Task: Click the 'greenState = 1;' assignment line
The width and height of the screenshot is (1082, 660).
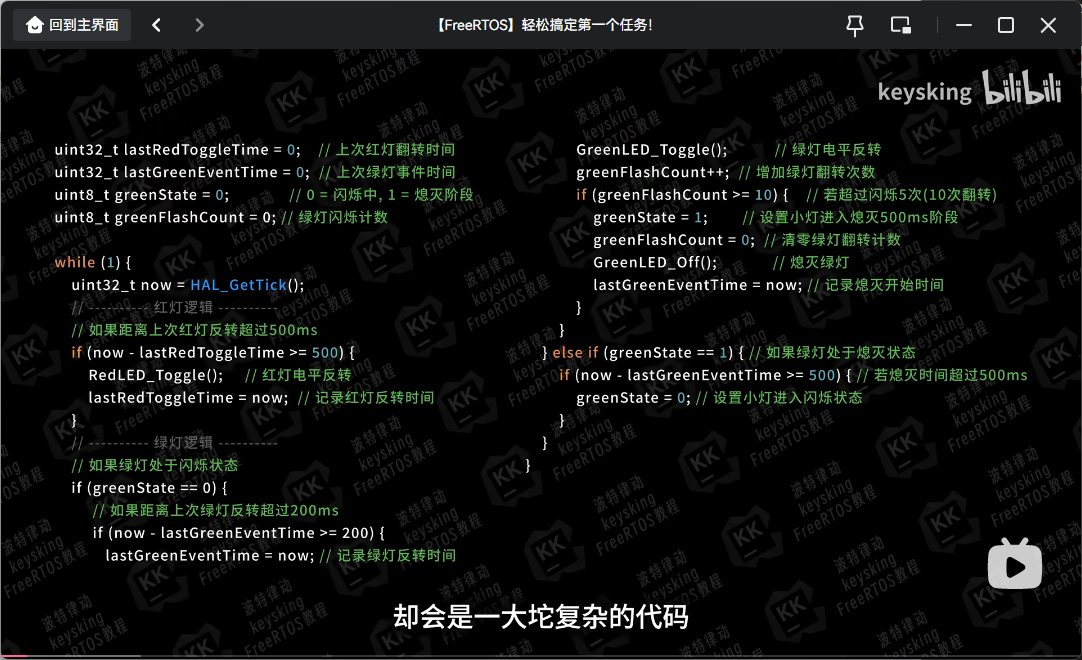Action: coord(650,217)
